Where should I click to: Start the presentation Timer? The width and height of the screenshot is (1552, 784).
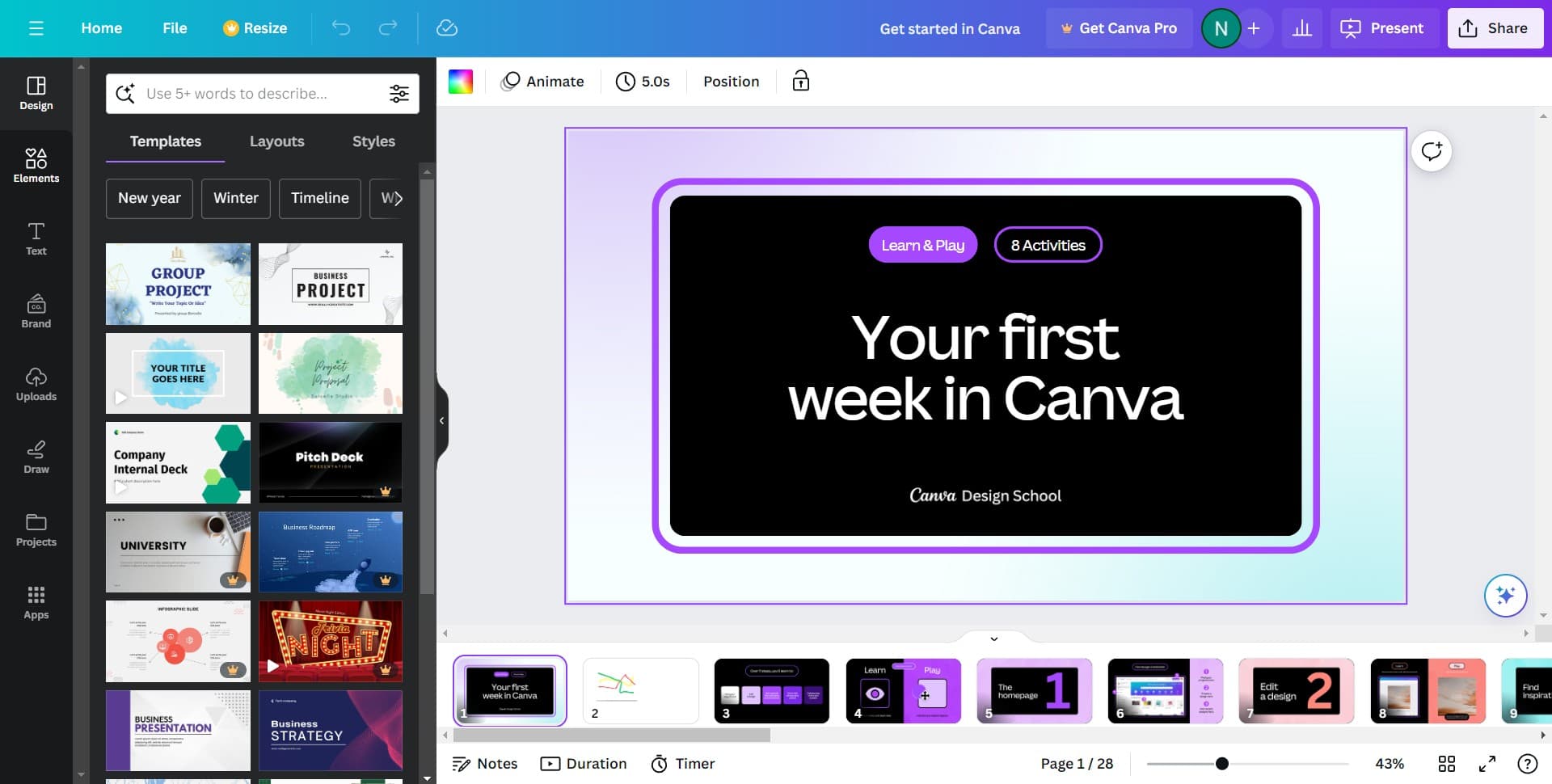coord(683,763)
